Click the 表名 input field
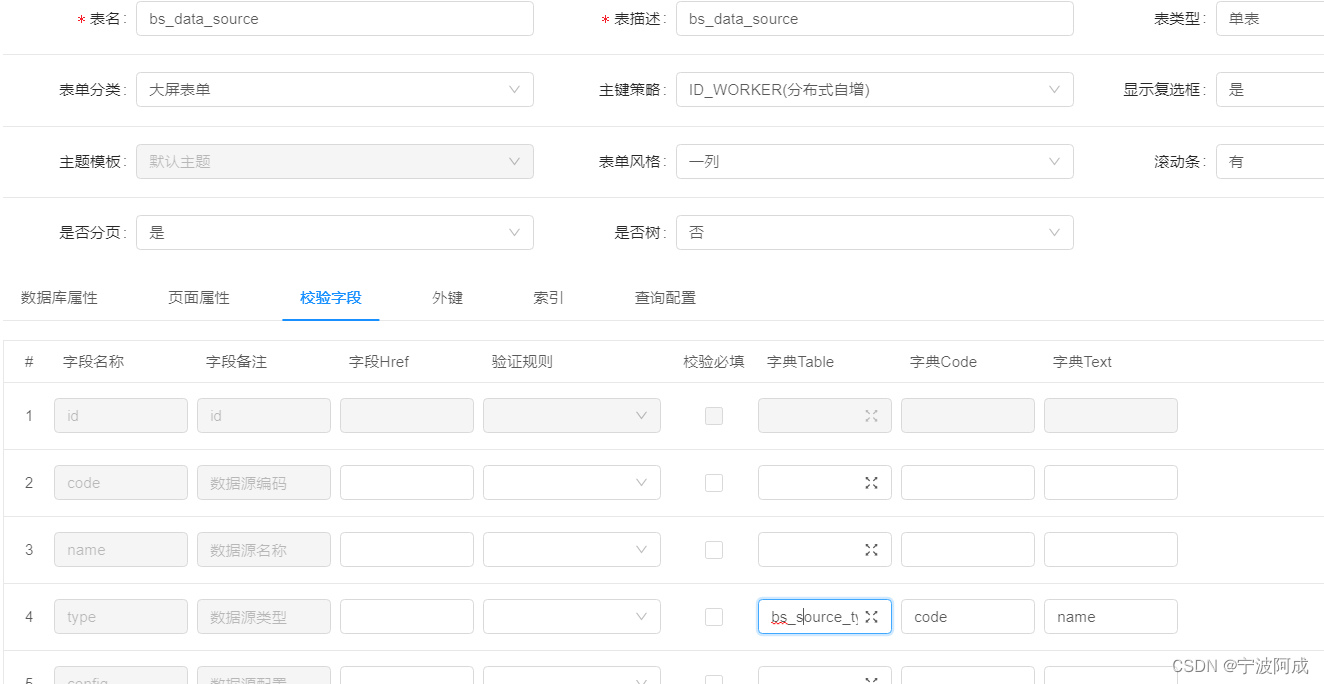The height and width of the screenshot is (684, 1324). (x=334, y=19)
